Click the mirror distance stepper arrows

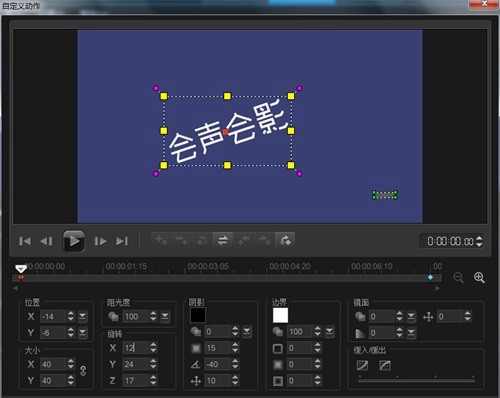tap(468, 316)
